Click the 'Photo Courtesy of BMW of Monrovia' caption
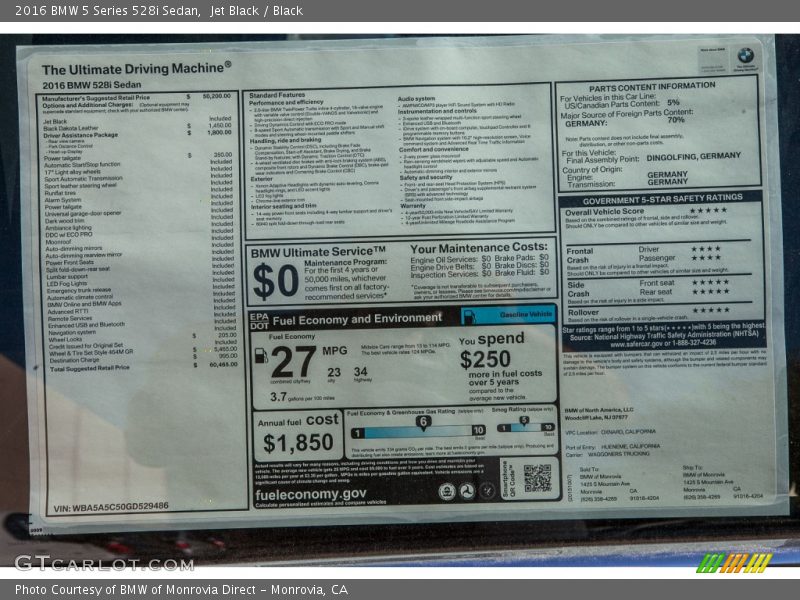The image size is (800, 600). click(x=180, y=589)
